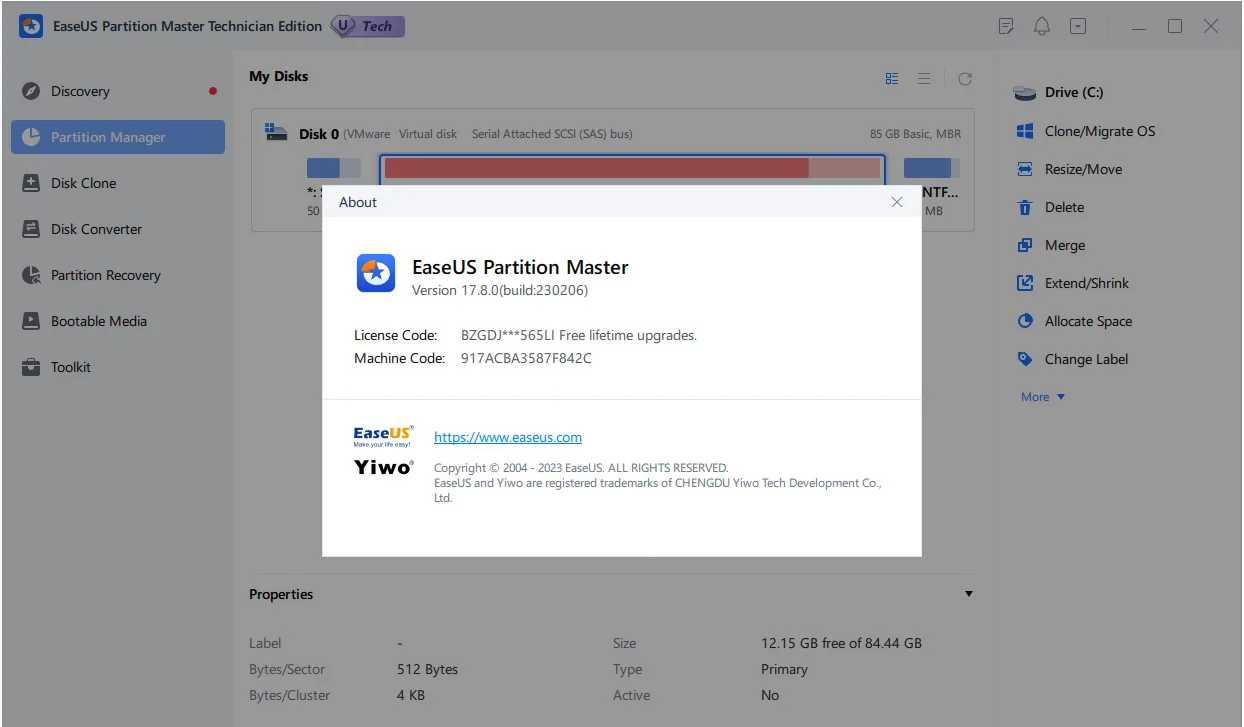Click Version 17.8.0(build:230206) text
The image size is (1244, 727).
500,291
